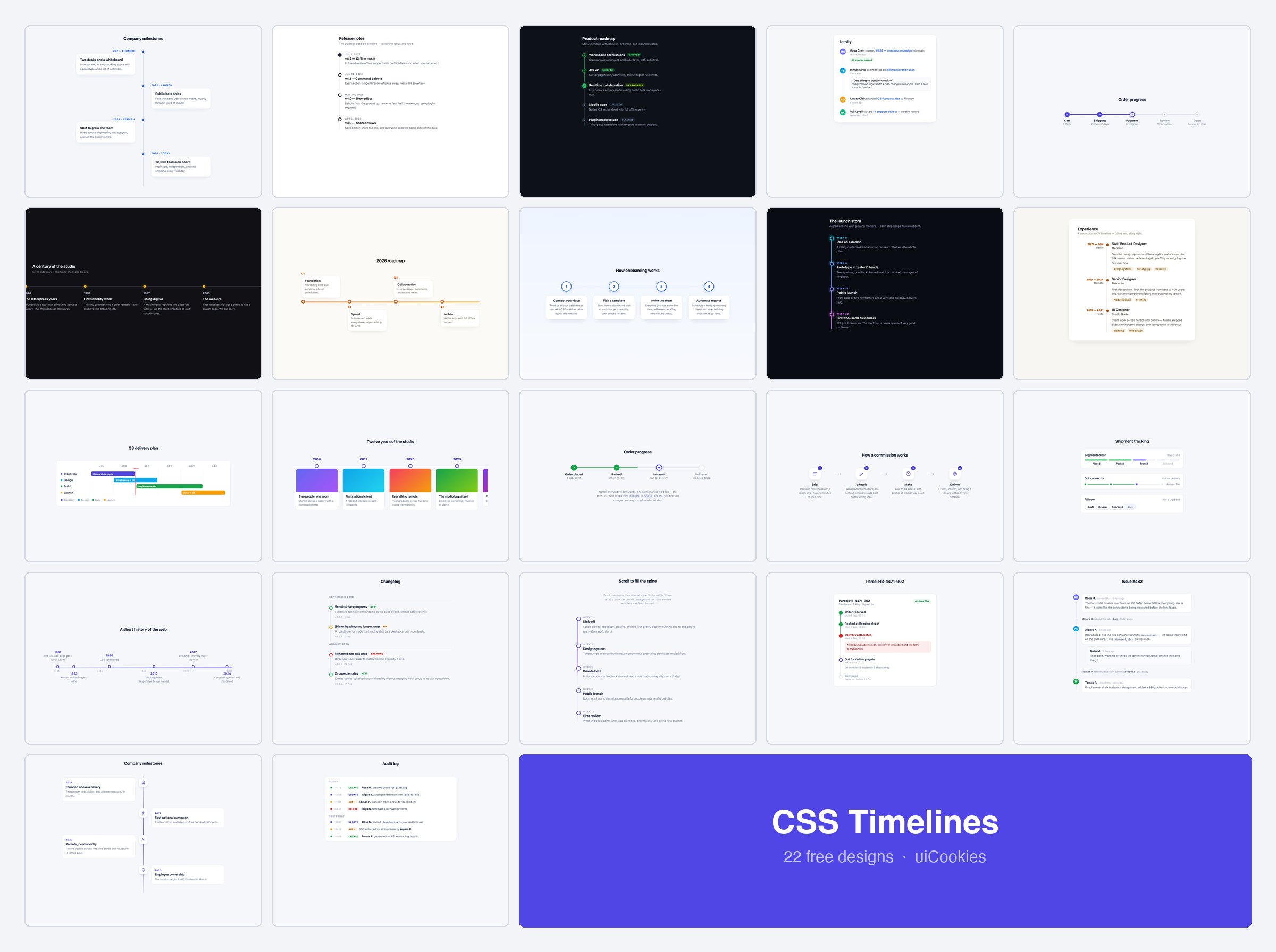1276x952 pixels.
Task: Click Maya Chen's MC avatar in Activity
Action: click(x=843, y=52)
